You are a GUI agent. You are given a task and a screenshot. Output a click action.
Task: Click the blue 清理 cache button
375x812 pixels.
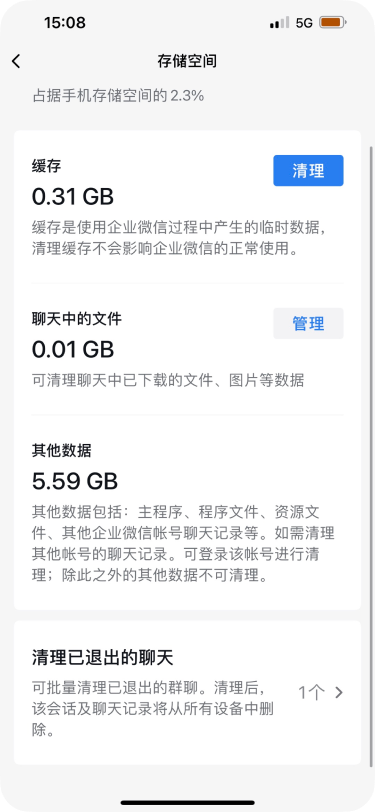pyautogui.click(x=308, y=170)
